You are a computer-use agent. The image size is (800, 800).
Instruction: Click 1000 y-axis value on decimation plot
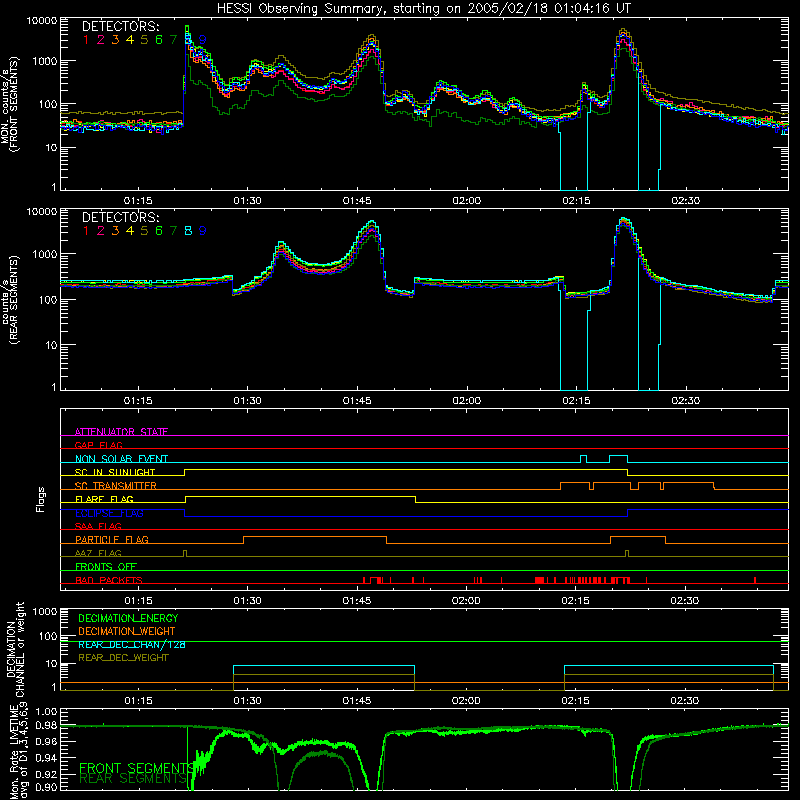coord(45,612)
